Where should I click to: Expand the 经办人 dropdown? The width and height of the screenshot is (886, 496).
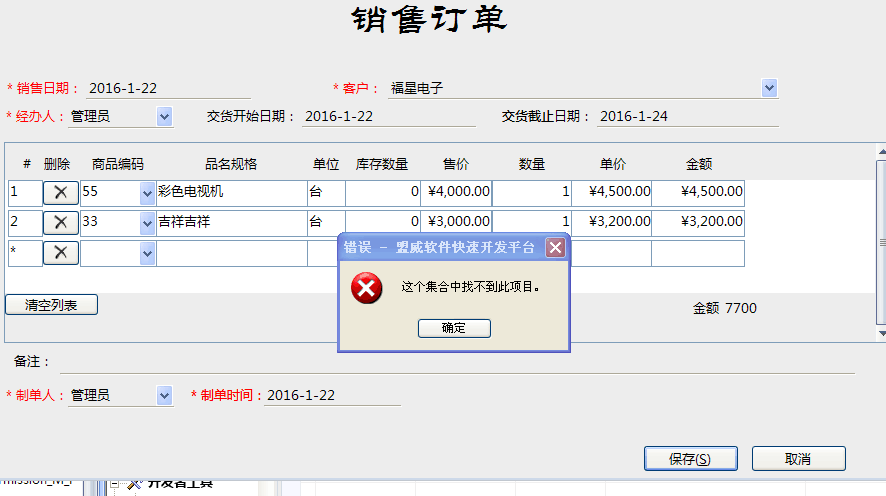tap(165, 117)
